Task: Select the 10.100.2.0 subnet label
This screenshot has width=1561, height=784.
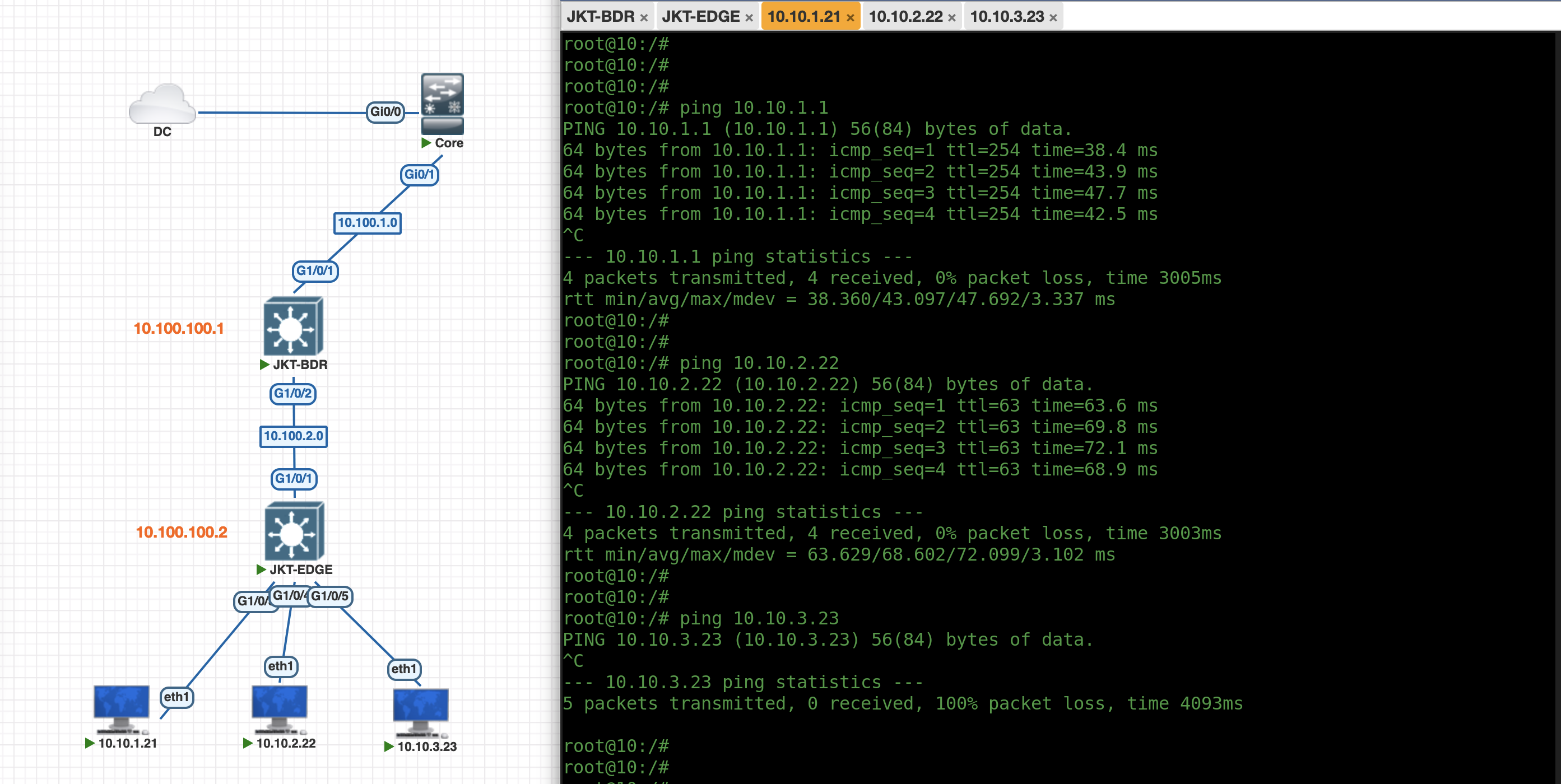Action: [x=293, y=436]
